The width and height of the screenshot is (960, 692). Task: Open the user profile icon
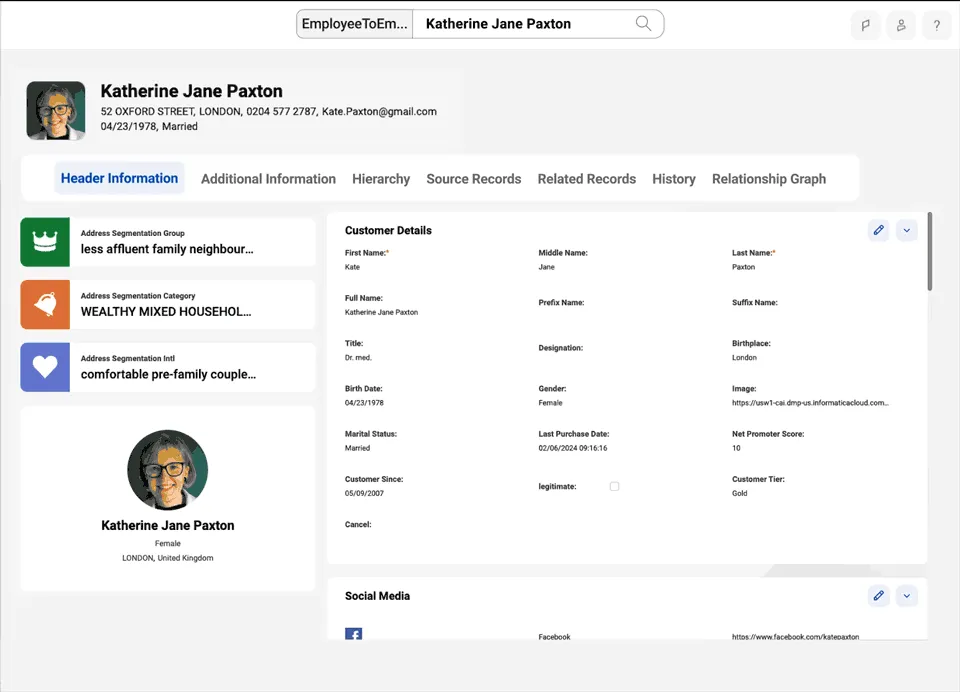pyautogui.click(x=901, y=26)
